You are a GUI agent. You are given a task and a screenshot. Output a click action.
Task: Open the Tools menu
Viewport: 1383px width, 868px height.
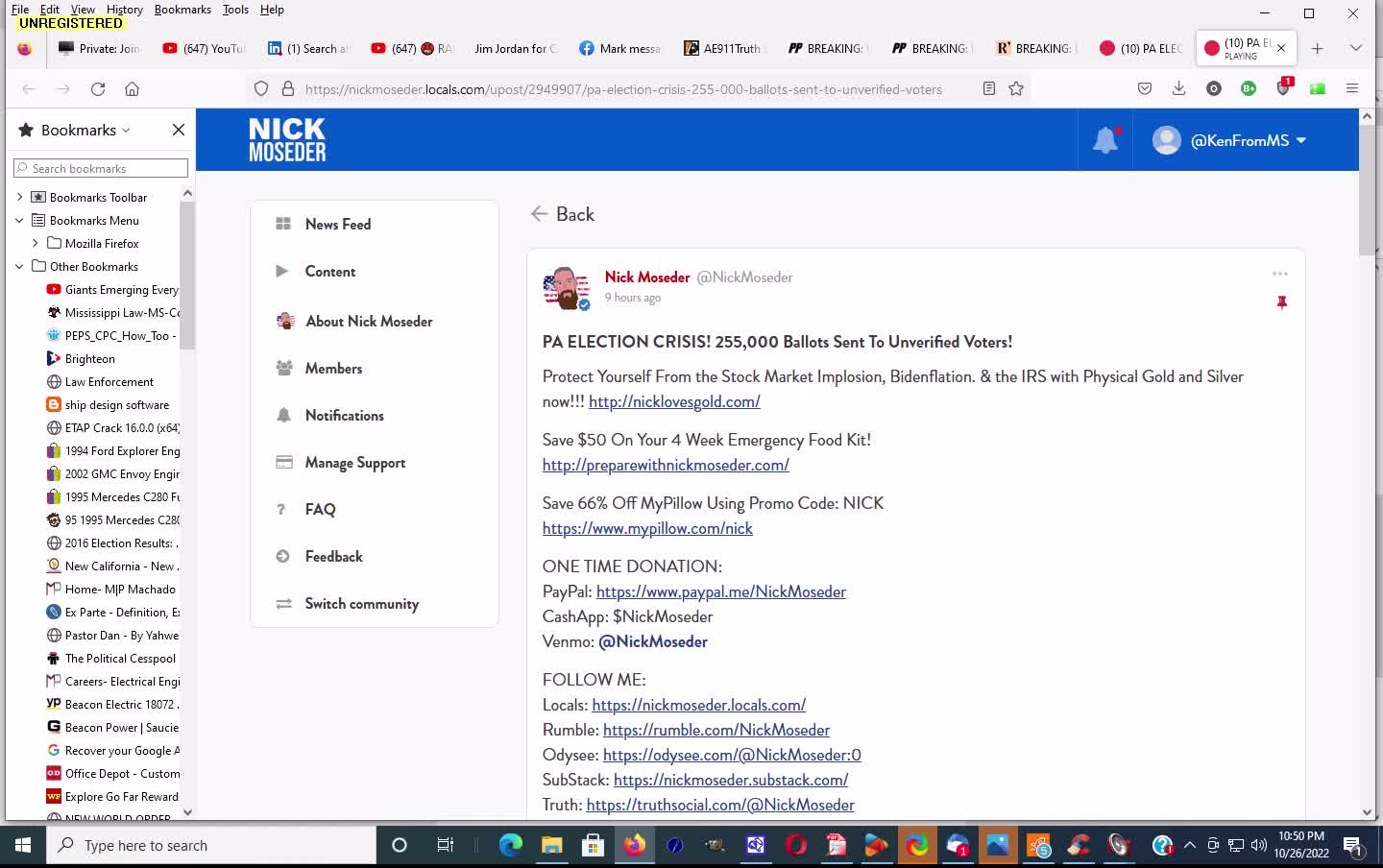pos(235,10)
